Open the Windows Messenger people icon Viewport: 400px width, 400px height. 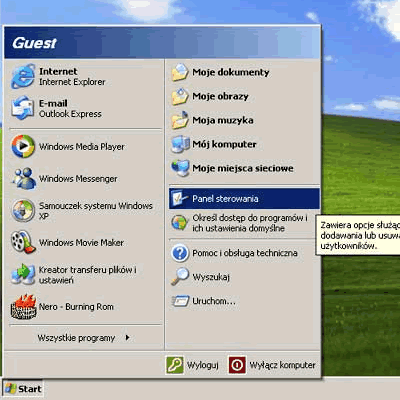point(24,179)
